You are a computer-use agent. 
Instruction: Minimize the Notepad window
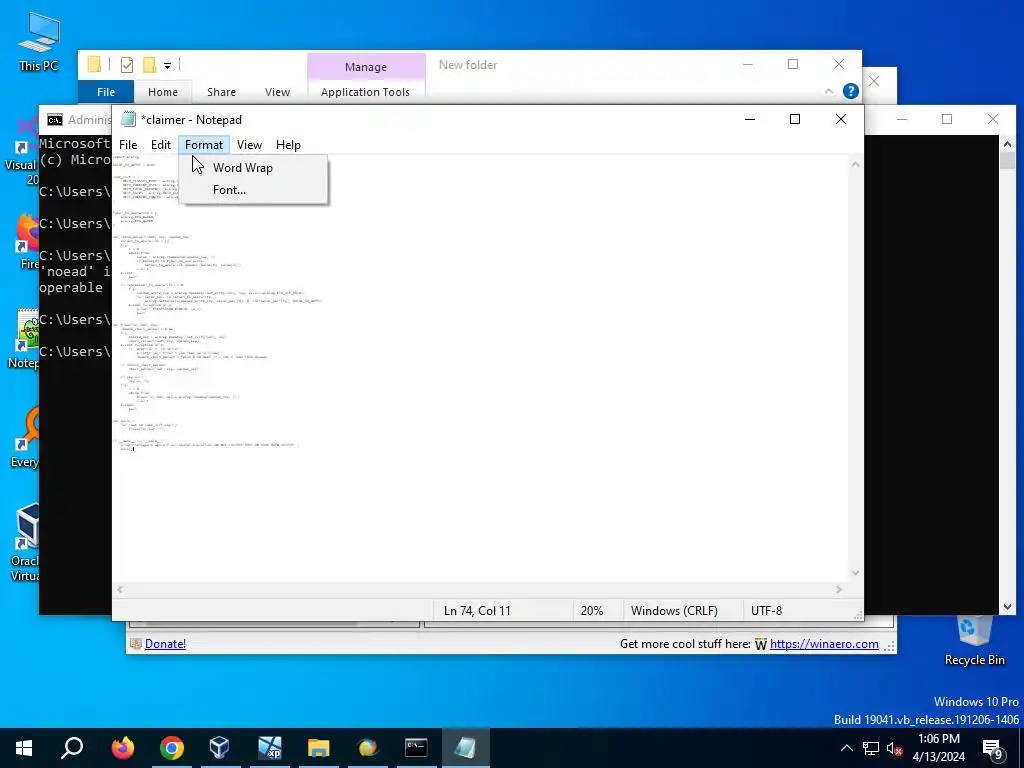point(750,120)
